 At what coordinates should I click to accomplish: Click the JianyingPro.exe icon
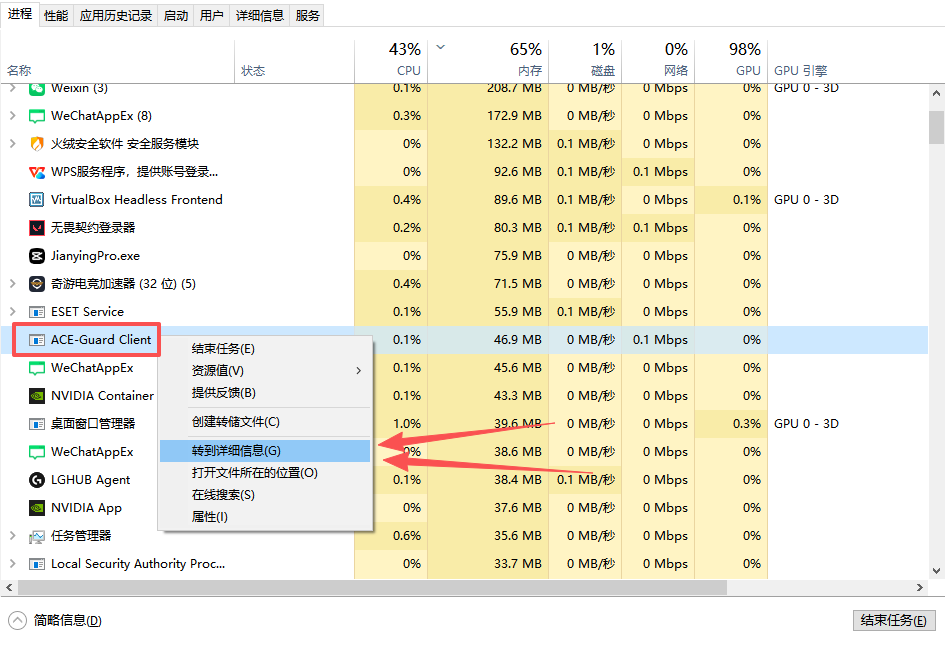pos(38,256)
